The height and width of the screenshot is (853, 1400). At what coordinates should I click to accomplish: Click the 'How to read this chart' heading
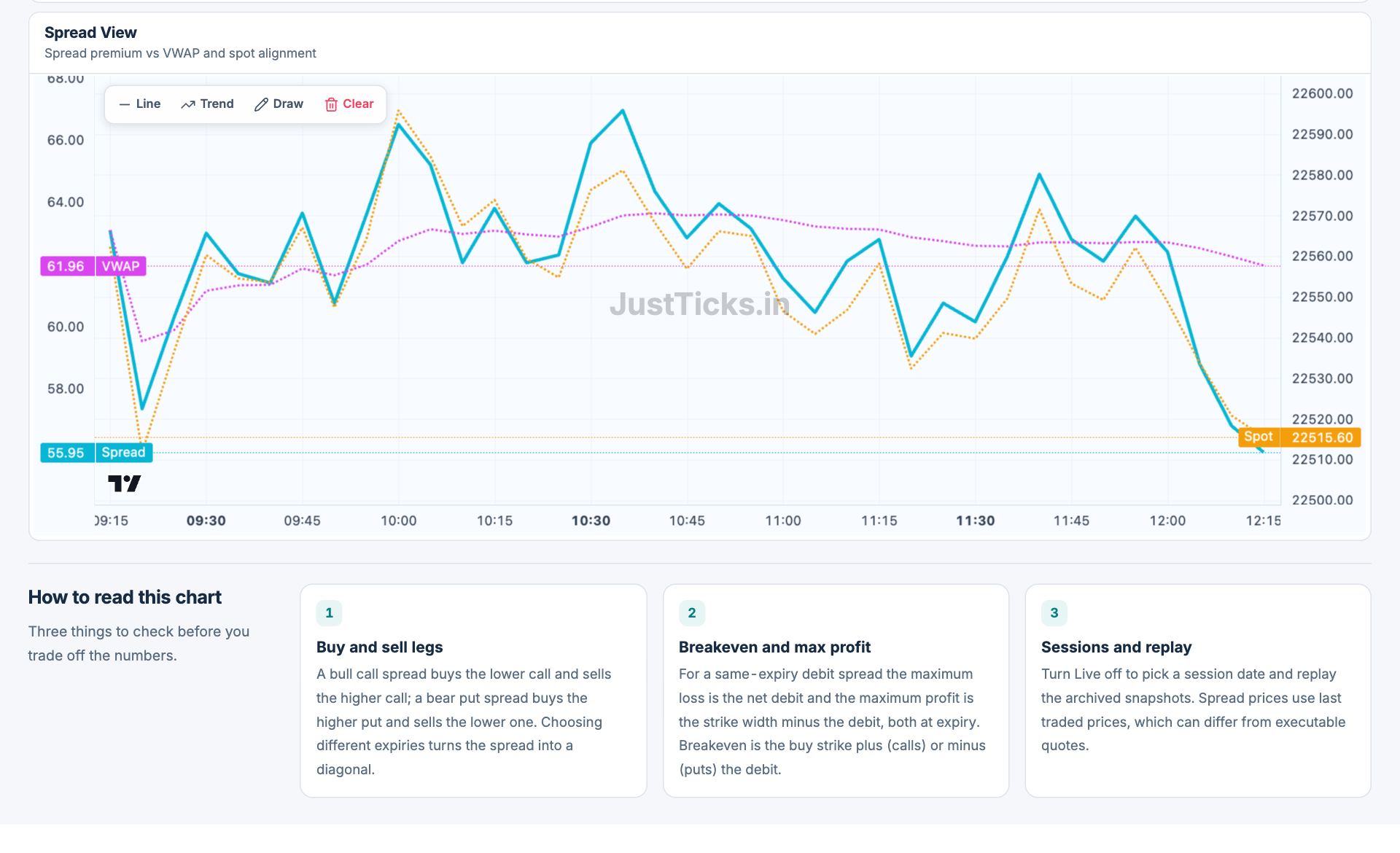(125, 597)
